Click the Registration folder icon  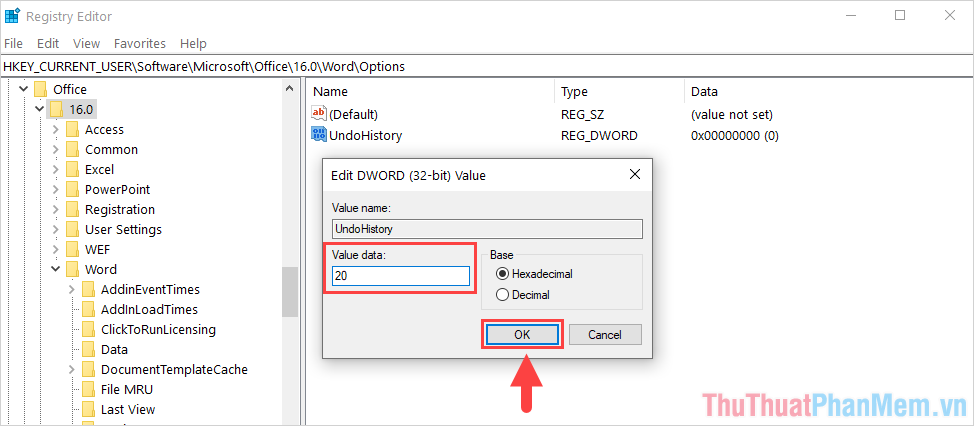coord(73,209)
